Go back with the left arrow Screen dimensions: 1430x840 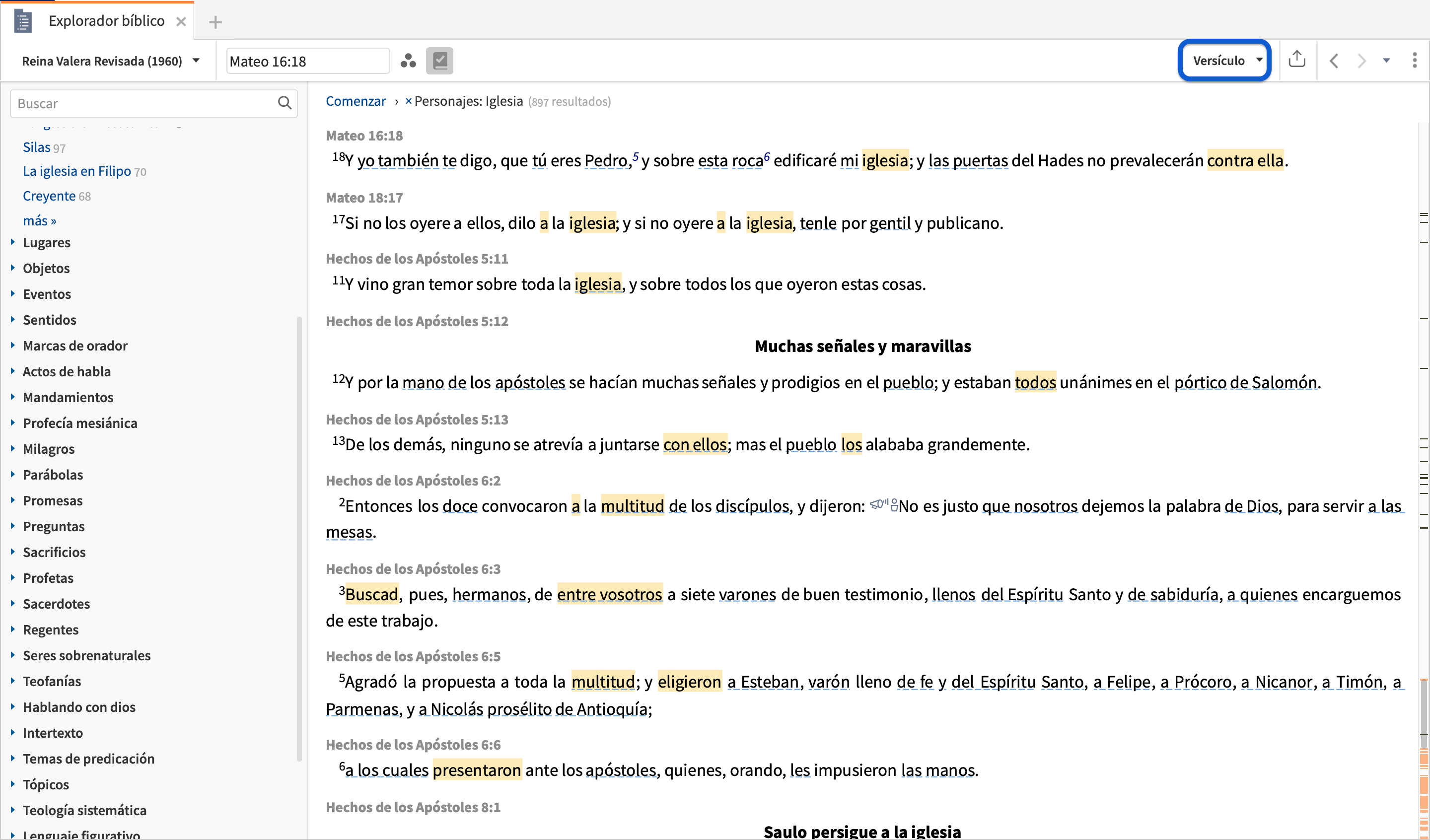(1334, 61)
